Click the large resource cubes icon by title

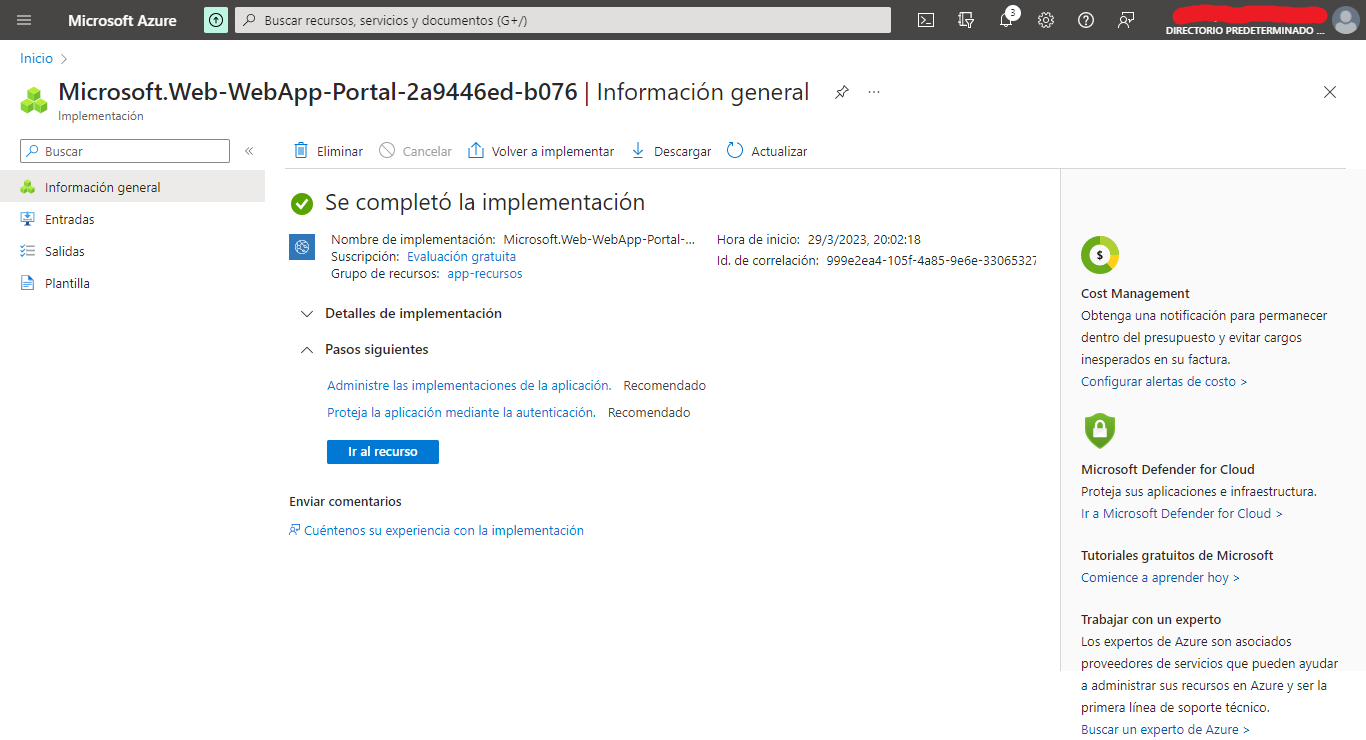point(35,99)
